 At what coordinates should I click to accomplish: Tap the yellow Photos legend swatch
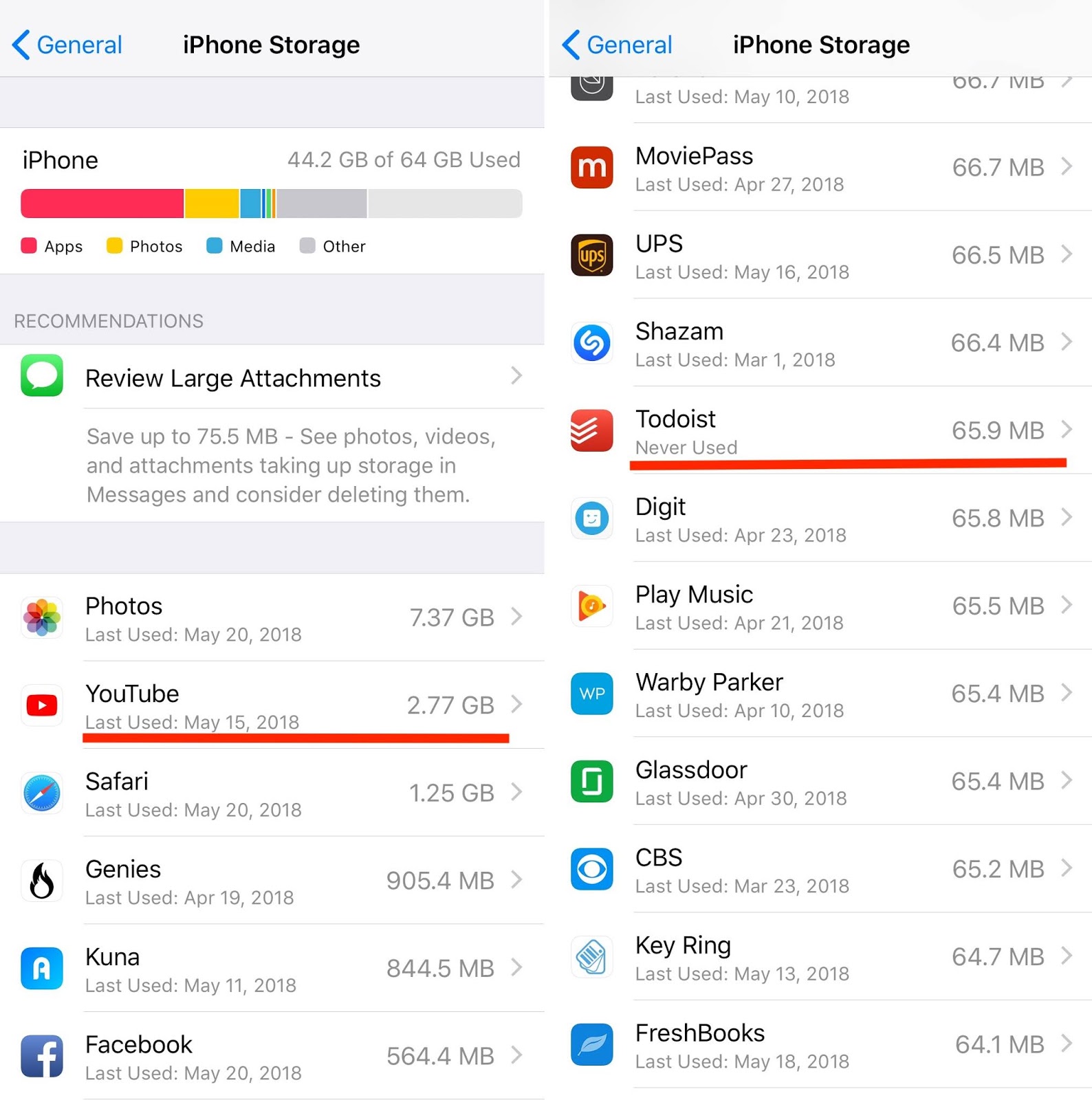114,245
